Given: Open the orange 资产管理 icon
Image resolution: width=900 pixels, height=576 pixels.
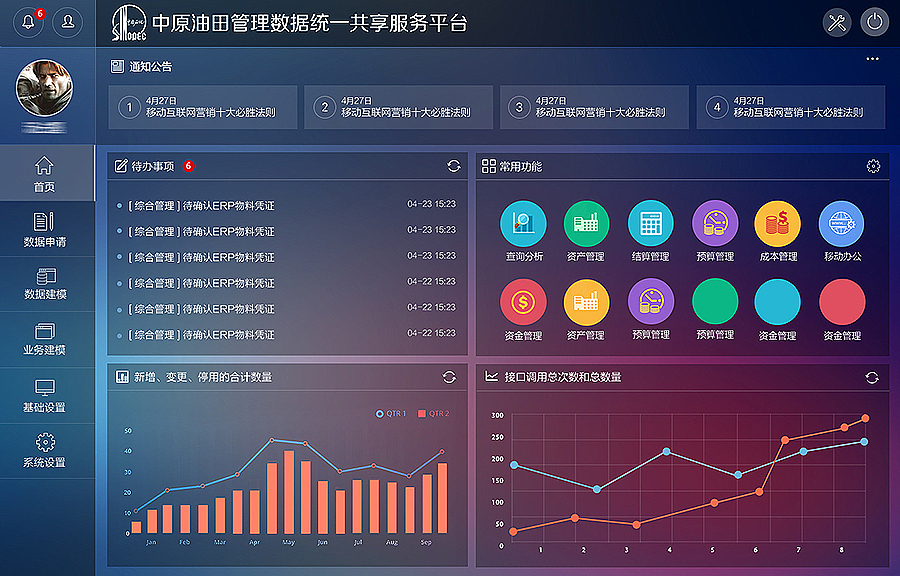Looking at the screenshot, I should click(x=586, y=302).
